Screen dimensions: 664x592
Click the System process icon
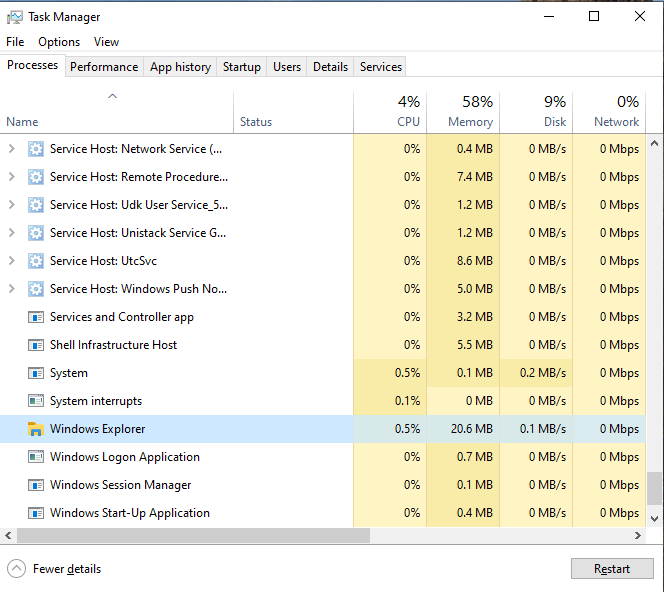36,373
